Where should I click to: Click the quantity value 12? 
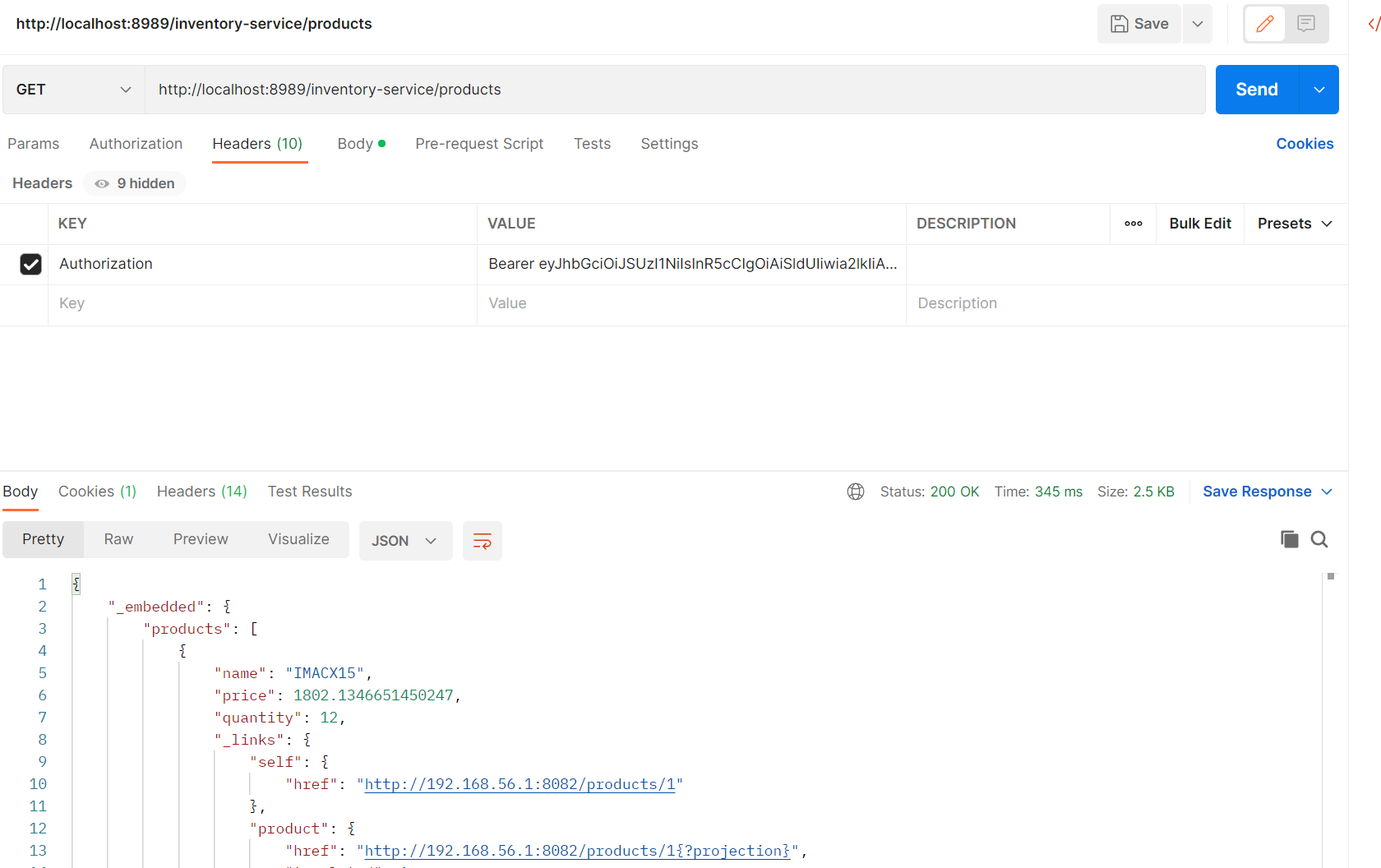[x=329, y=718]
